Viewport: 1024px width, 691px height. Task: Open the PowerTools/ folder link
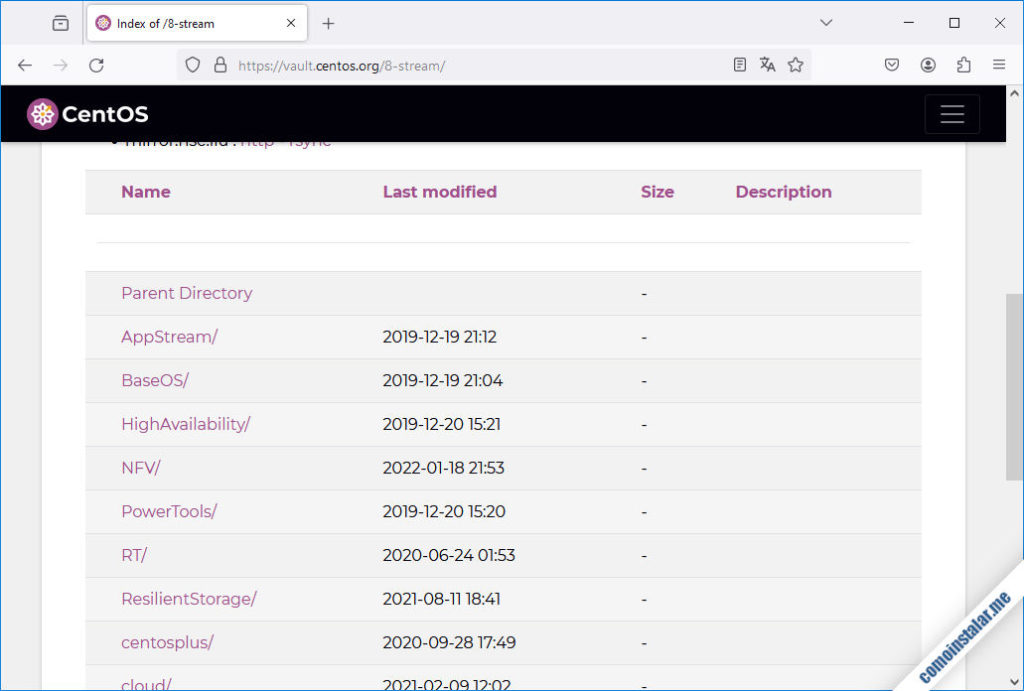point(169,511)
